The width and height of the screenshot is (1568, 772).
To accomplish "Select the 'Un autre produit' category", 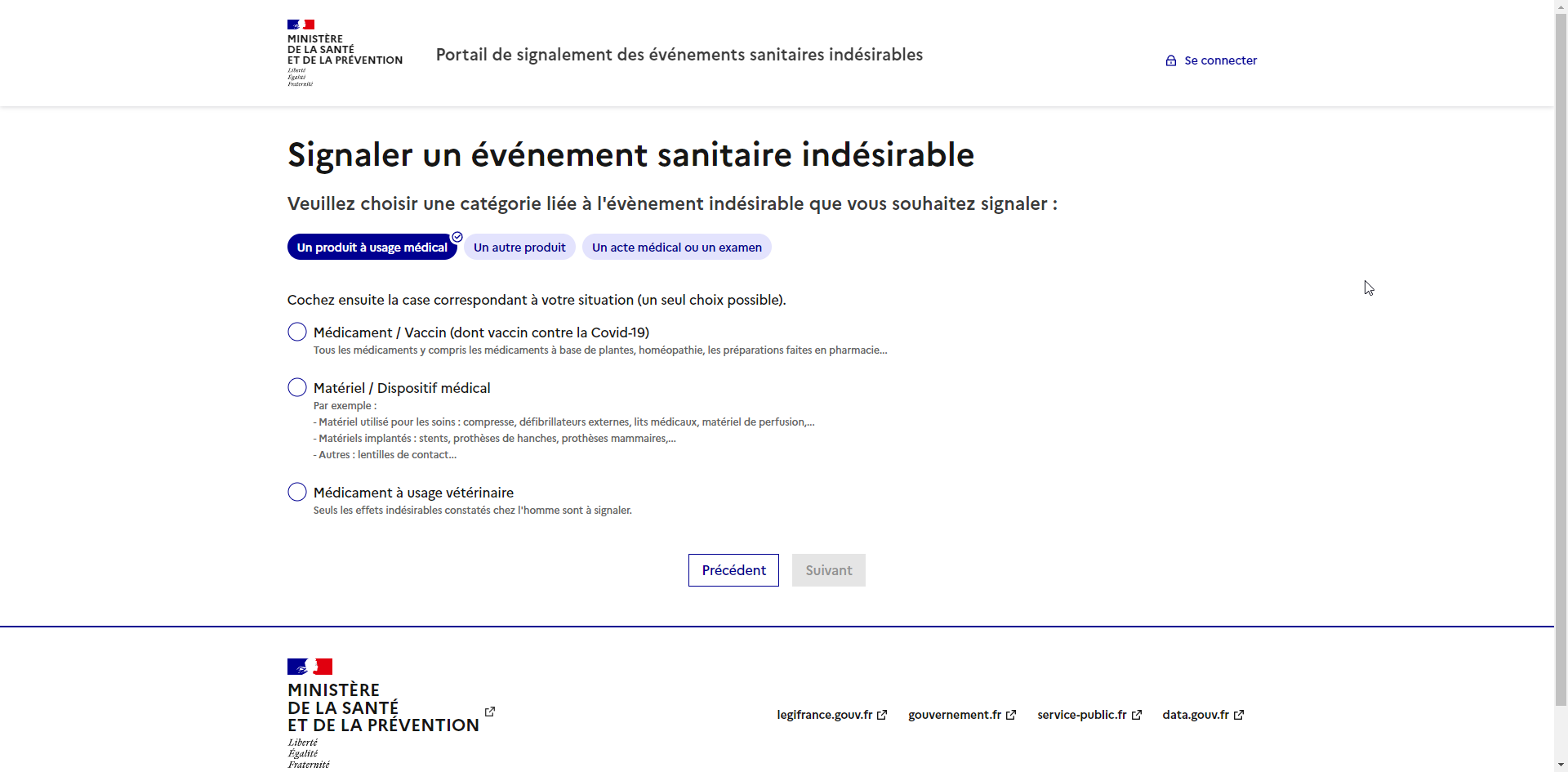I will pyautogui.click(x=519, y=248).
